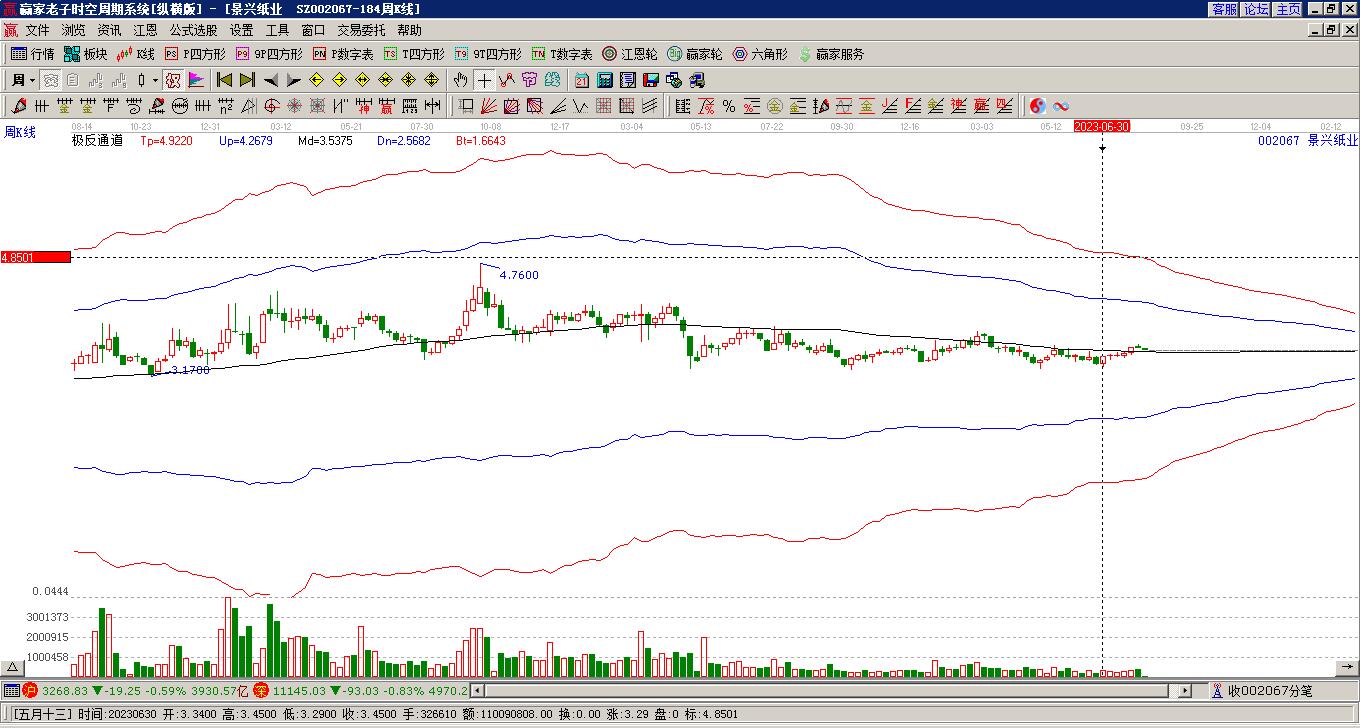Open the 行情 market quotes view

click(x=32, y=54)
